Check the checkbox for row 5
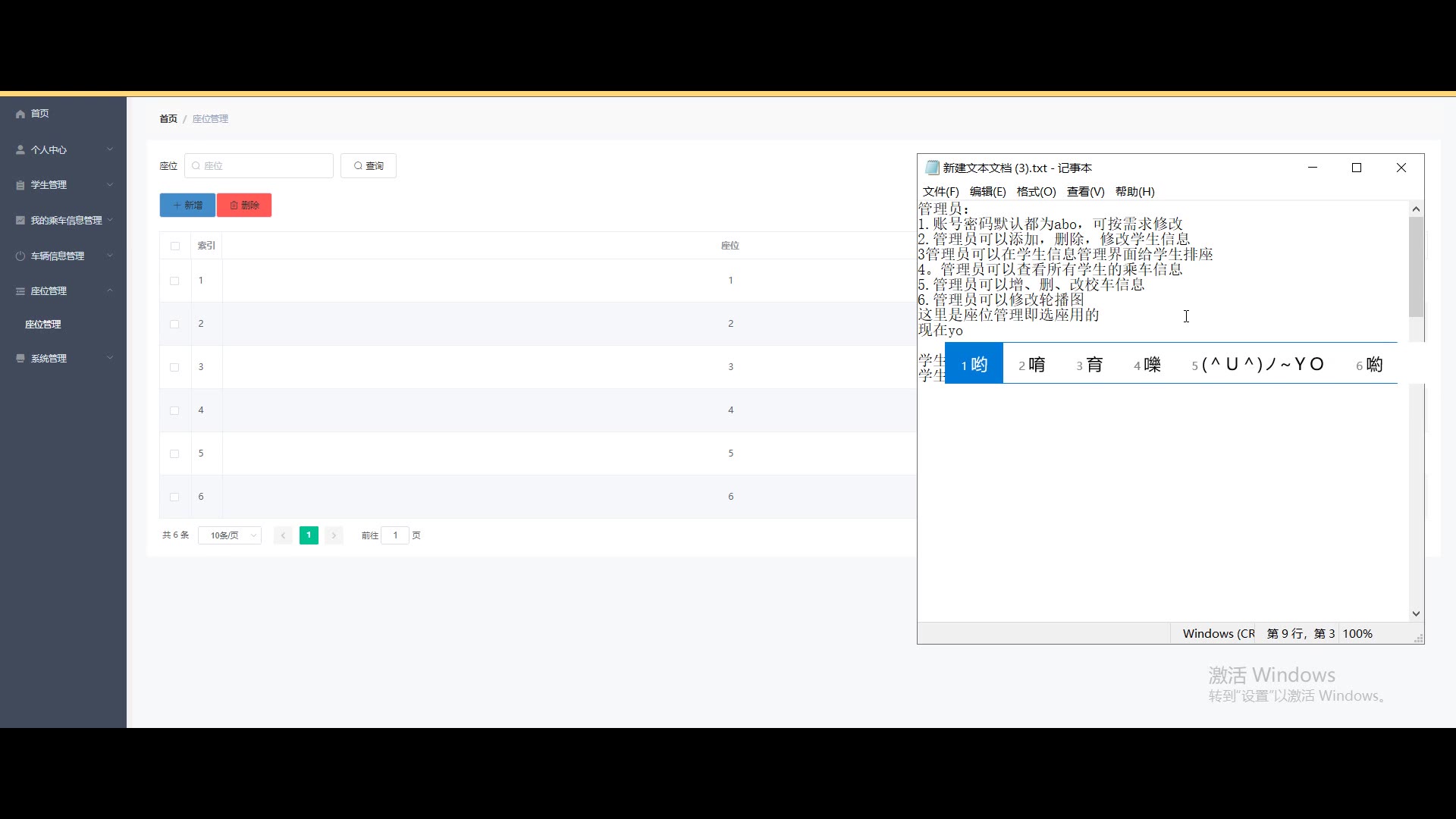This screenshot has width=1456, height=819. pyautogui.click(x=175, y=453)
